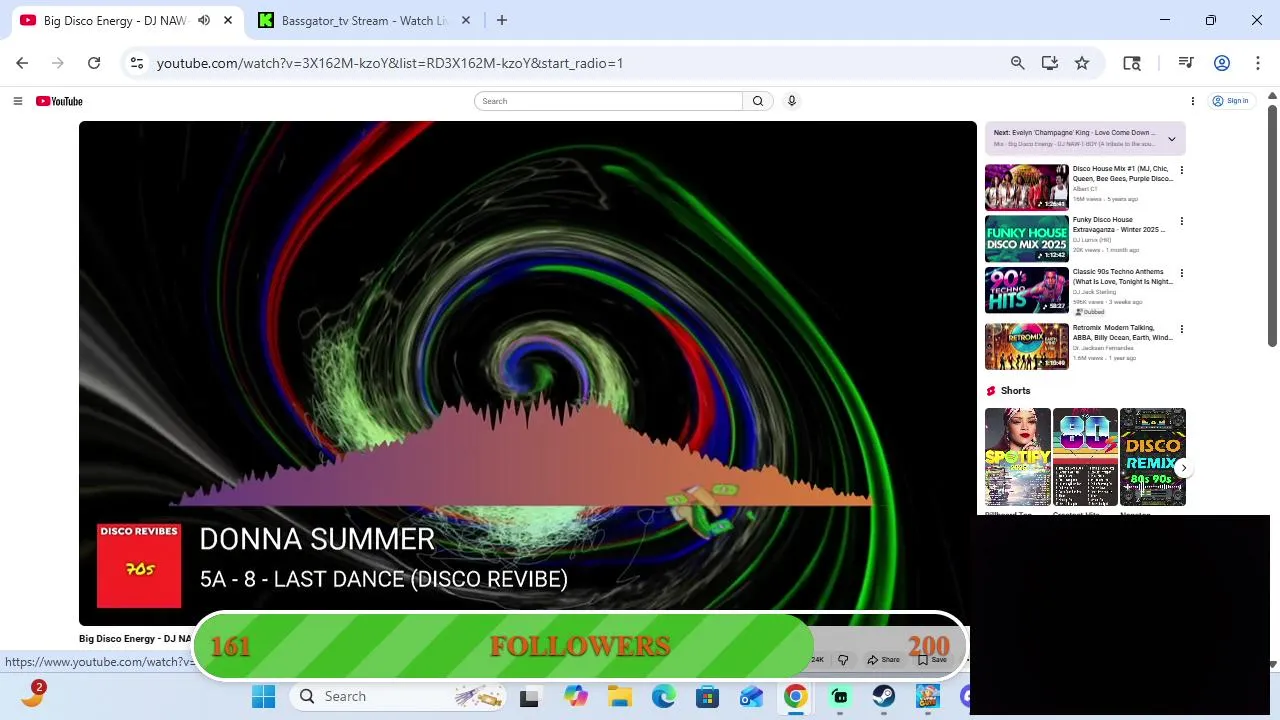1280x720 pixels.
Task: Click the address bar URL text
Action: click(x=390, y=63)
